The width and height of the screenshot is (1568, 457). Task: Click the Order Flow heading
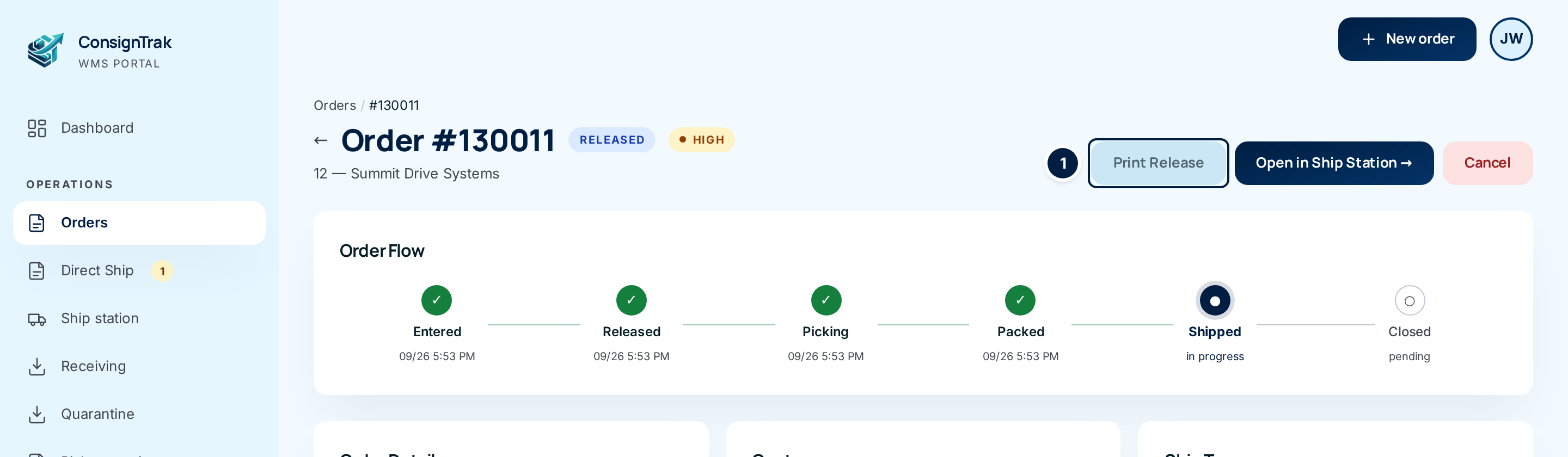(382, 251)
